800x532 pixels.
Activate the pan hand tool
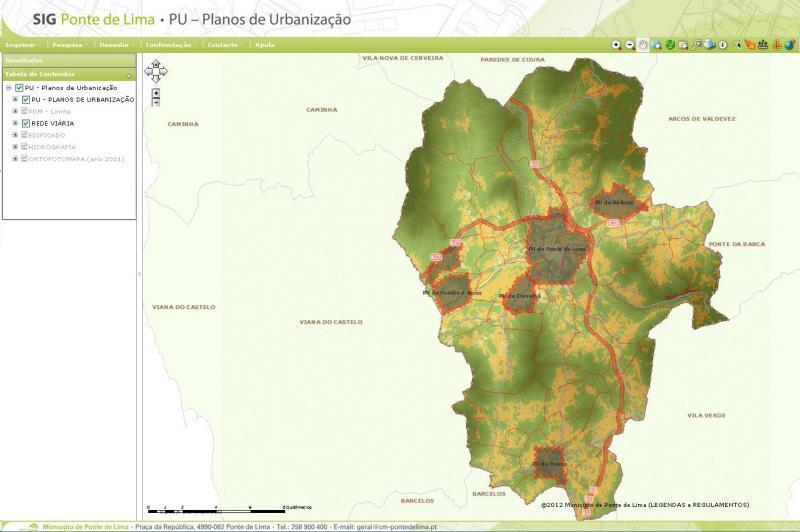coord(643,45)
